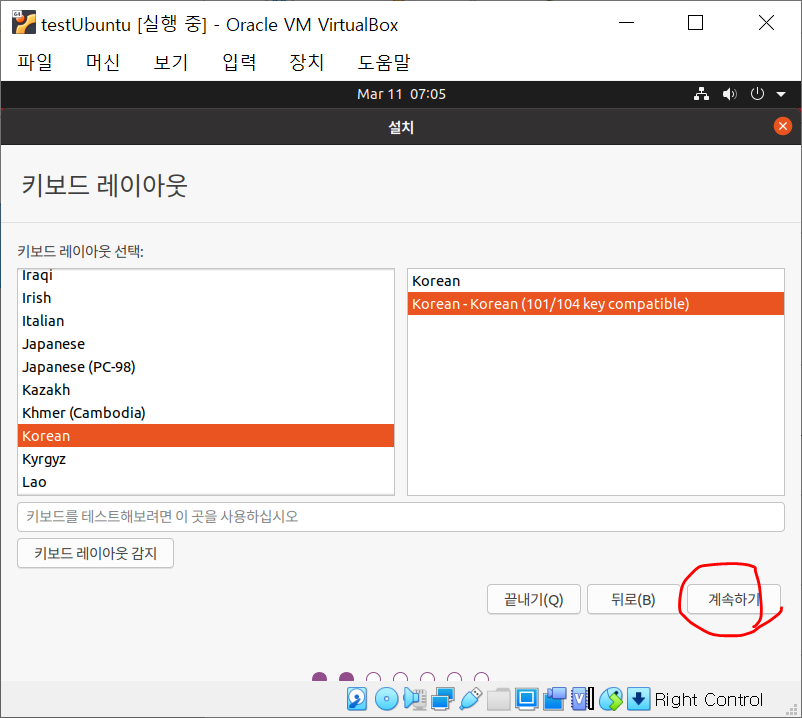
Task: Close the installer with the orange X
Action: click(783, 126)
